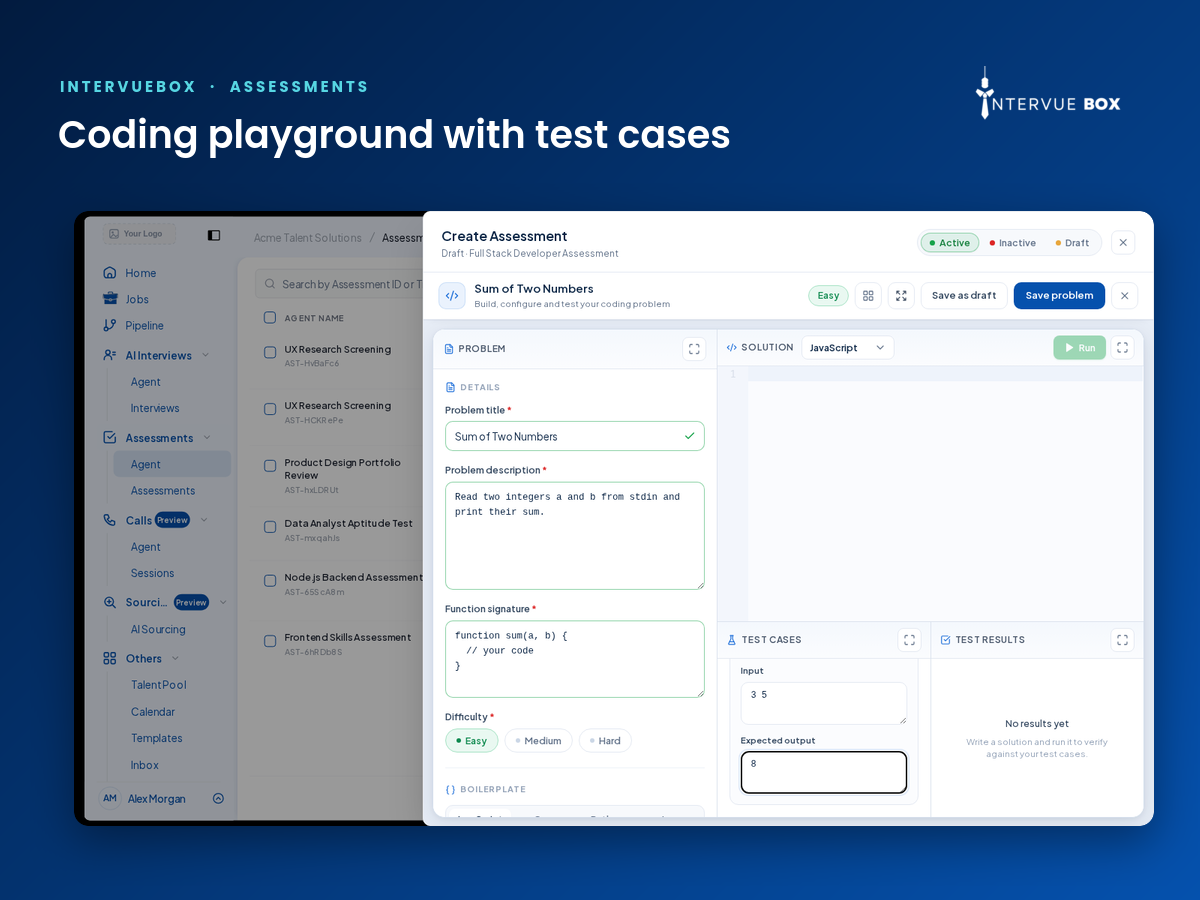
Task: Click the search magnifier icon in assessment search
Action: click(x=271, y=284)
